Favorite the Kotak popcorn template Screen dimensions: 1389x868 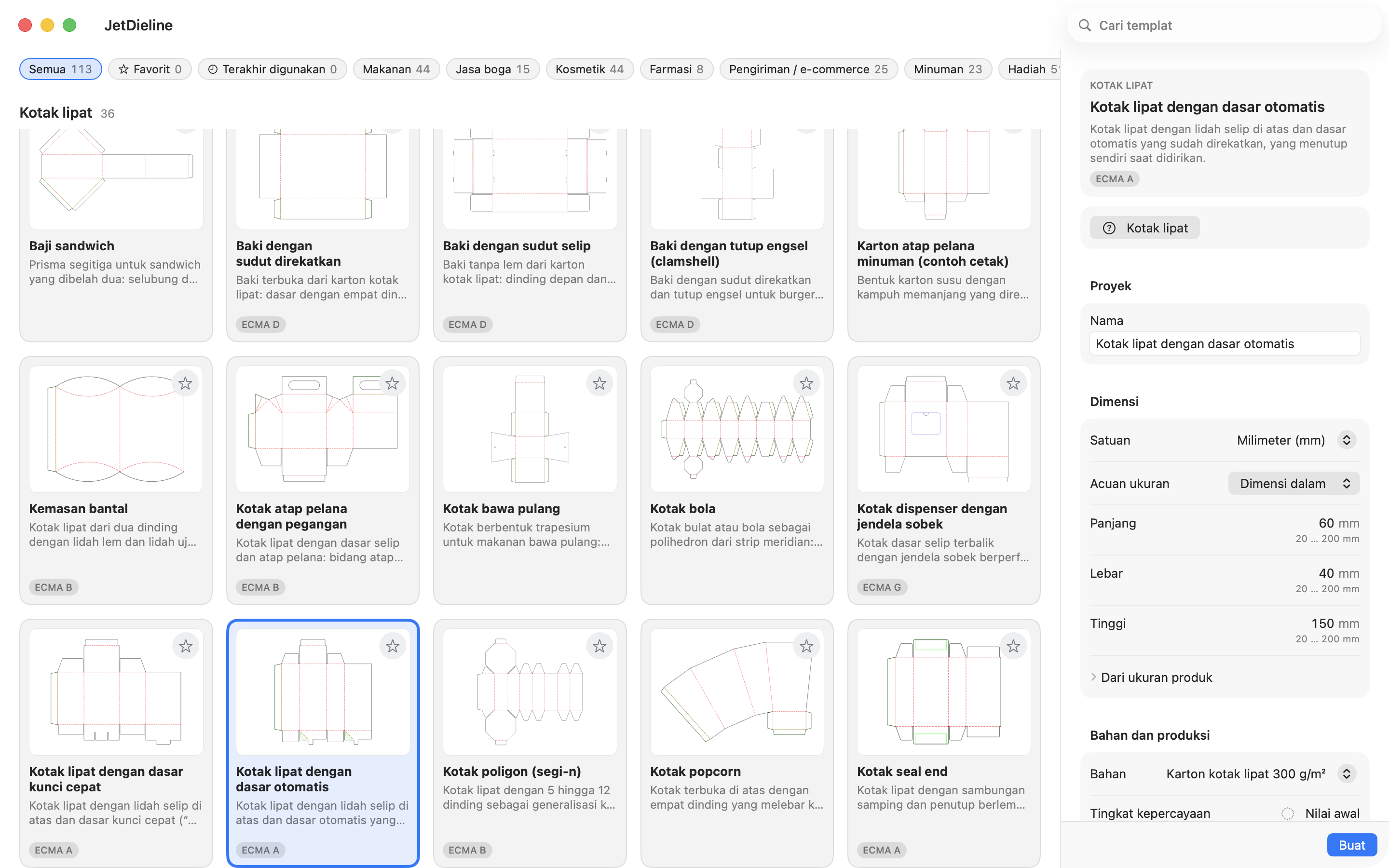pos(806,646)
